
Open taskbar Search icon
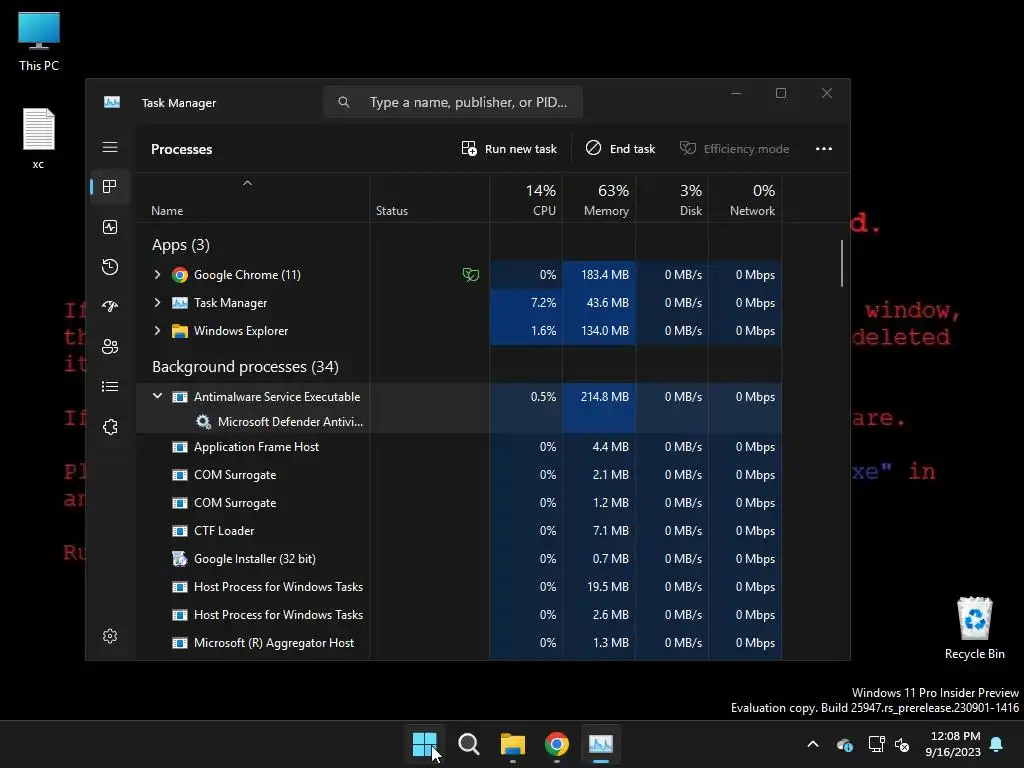pos(468,743)
